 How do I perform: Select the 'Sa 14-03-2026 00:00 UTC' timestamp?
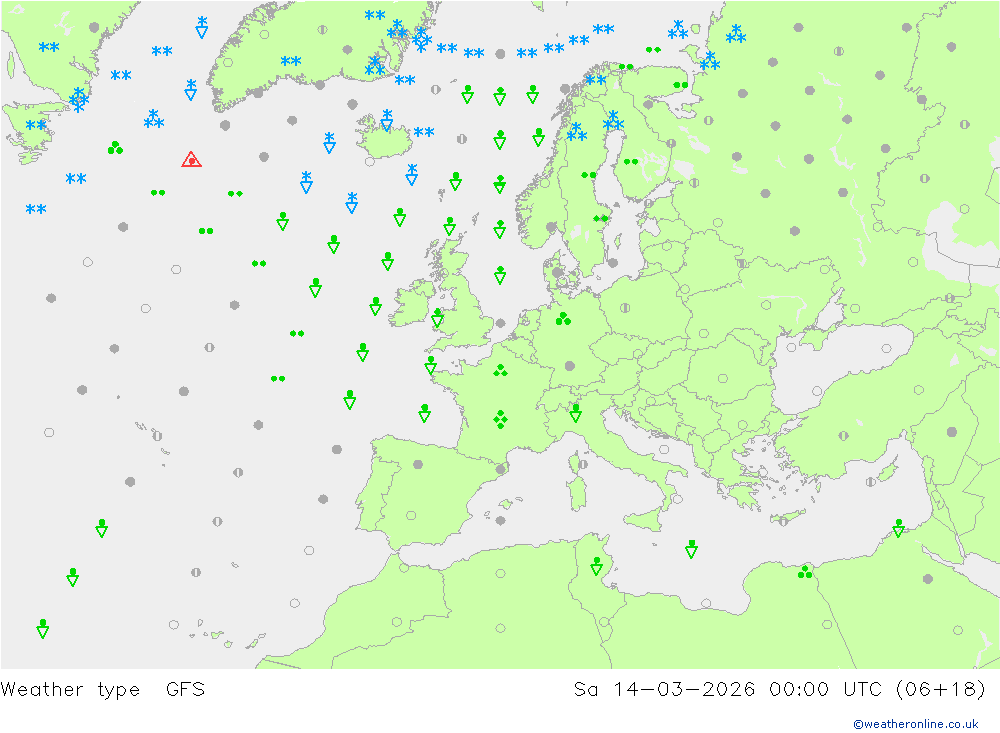727,690
